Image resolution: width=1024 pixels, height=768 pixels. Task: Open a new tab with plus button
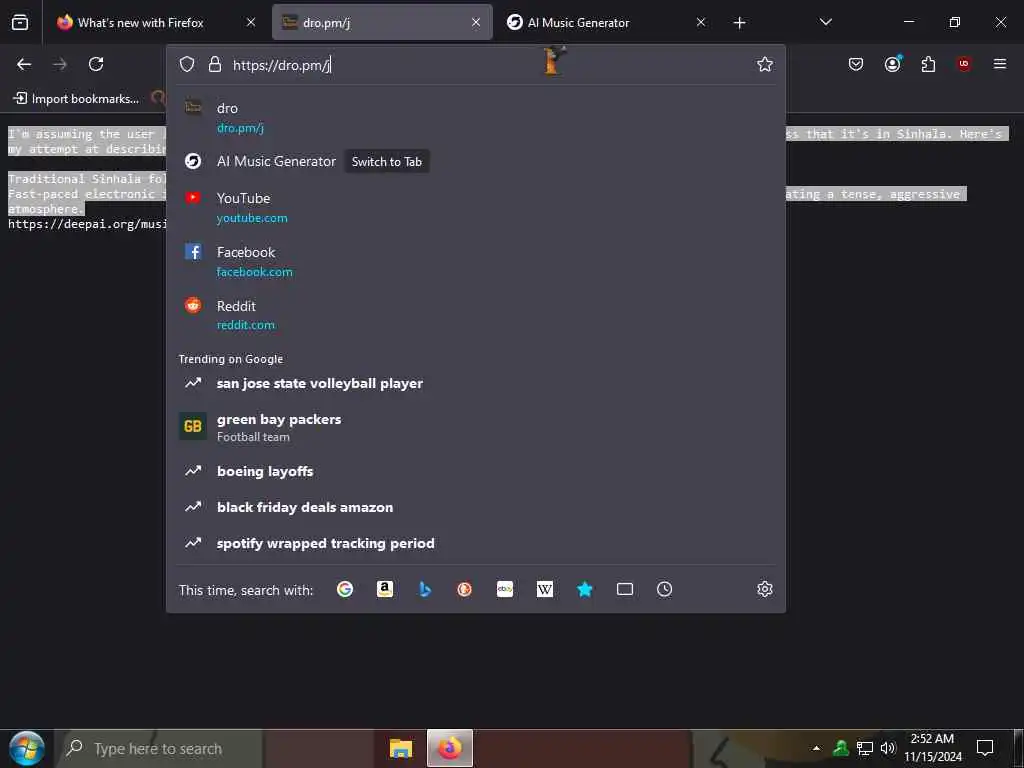click(739, 23)
